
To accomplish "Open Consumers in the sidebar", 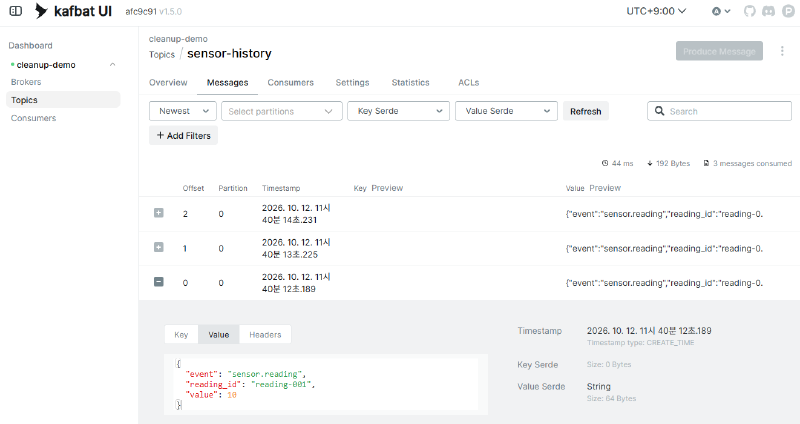I will click(x=34, y=118).
